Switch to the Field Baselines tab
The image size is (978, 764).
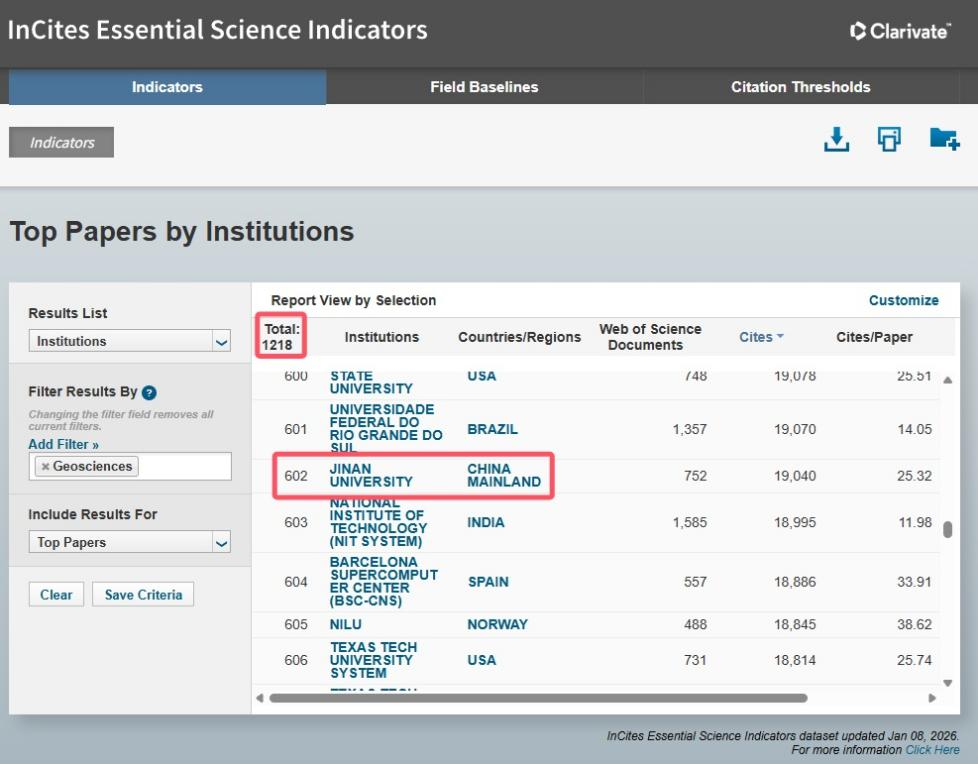tap(484, 87)
